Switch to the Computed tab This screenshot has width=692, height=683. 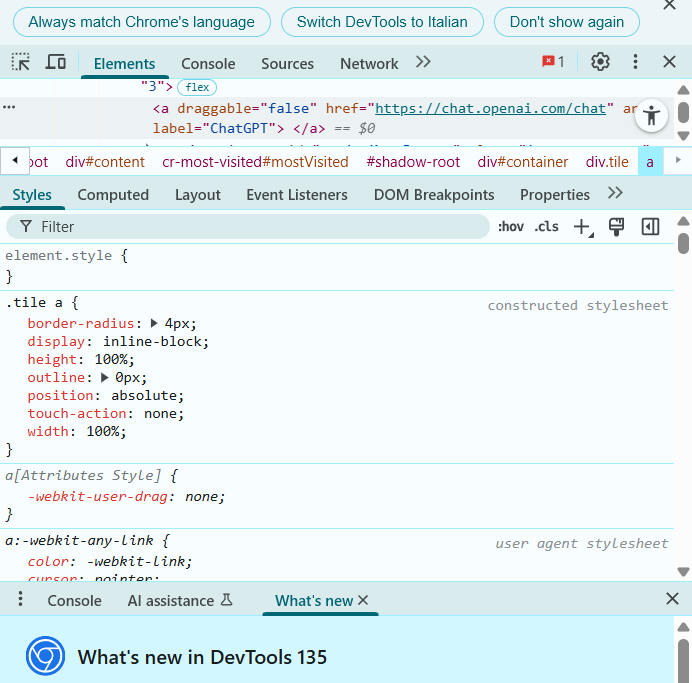pyautogui.click(x=113, y=195)
